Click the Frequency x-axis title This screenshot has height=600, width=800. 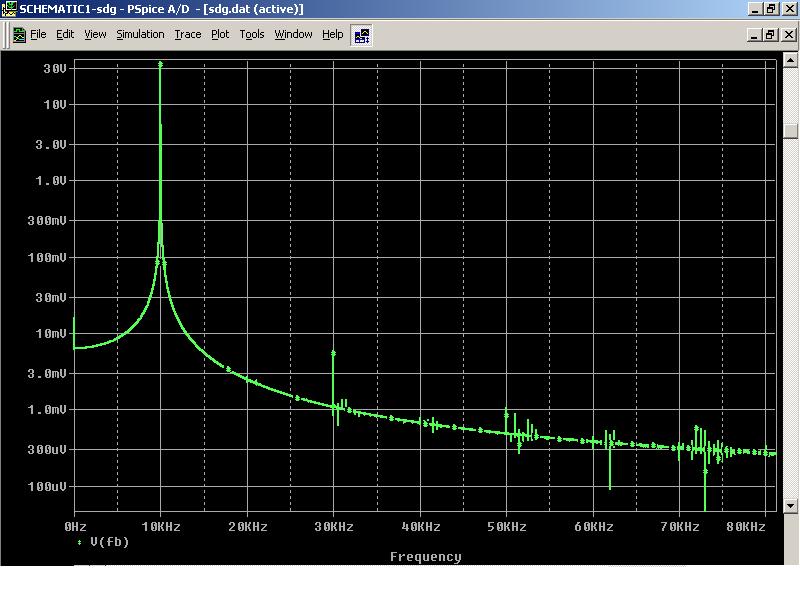coord(426,557)
